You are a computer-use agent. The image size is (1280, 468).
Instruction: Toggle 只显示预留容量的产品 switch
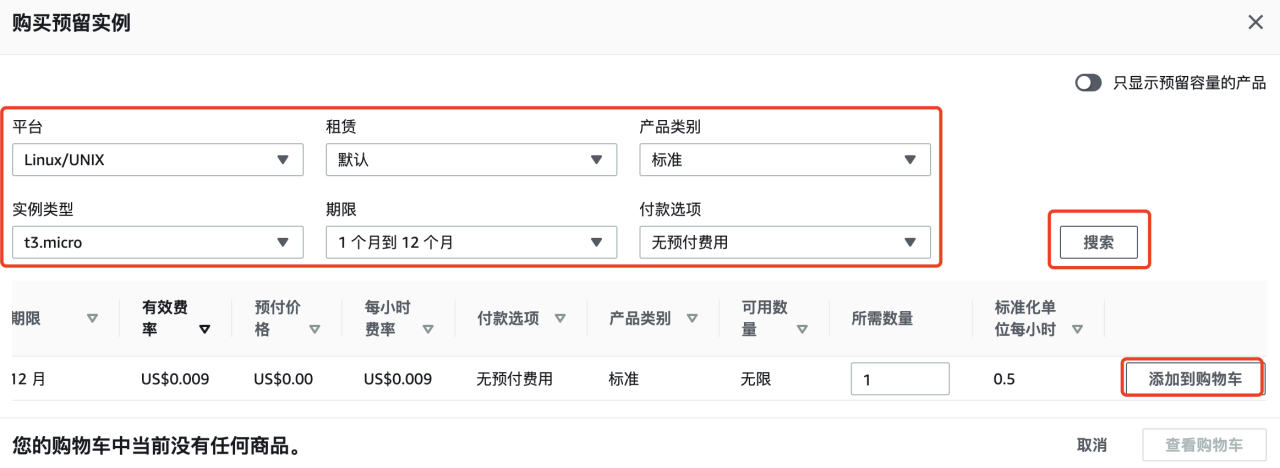1088,83
